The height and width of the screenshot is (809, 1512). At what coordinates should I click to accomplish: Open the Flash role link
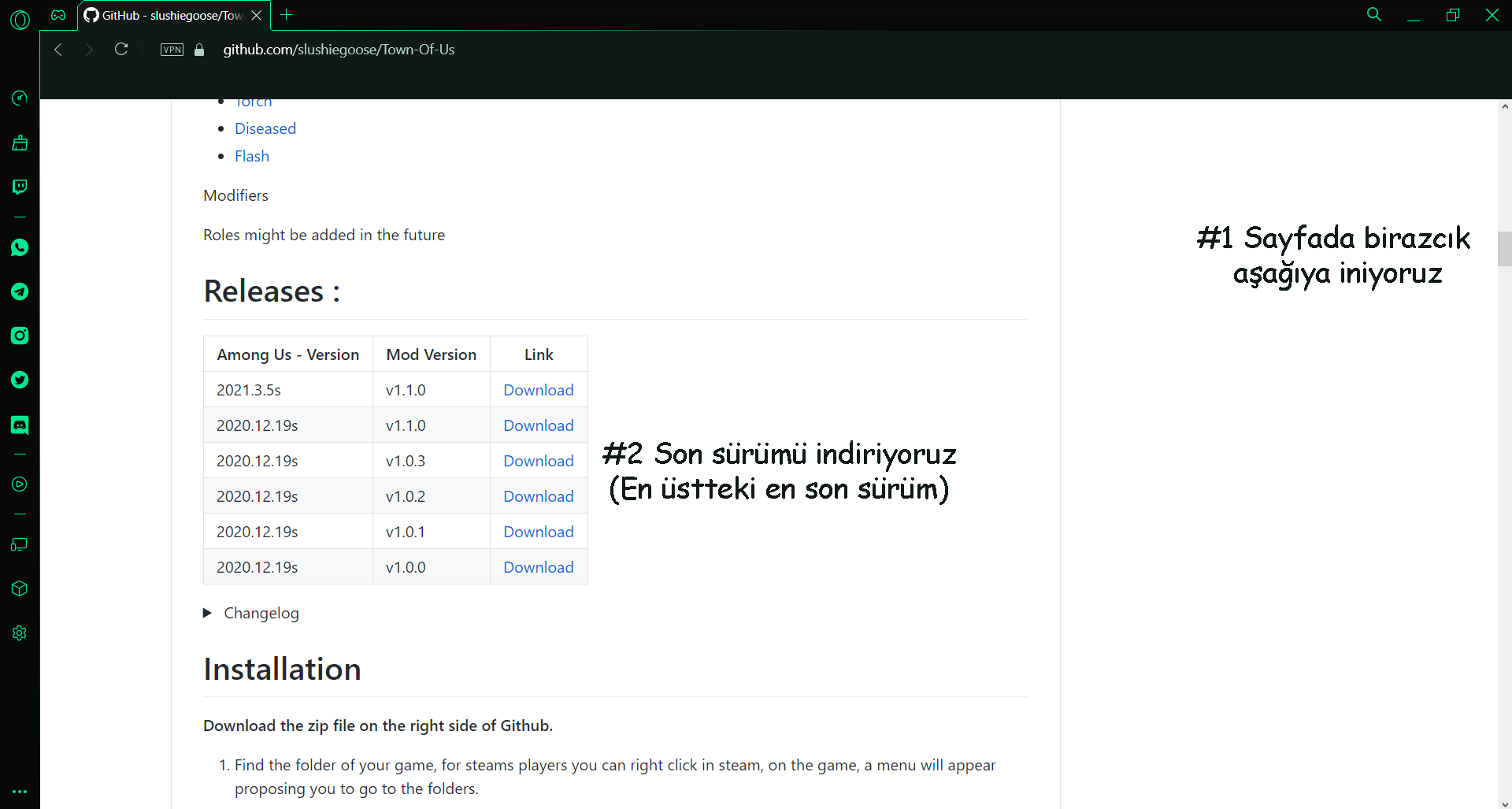point(252,156)
